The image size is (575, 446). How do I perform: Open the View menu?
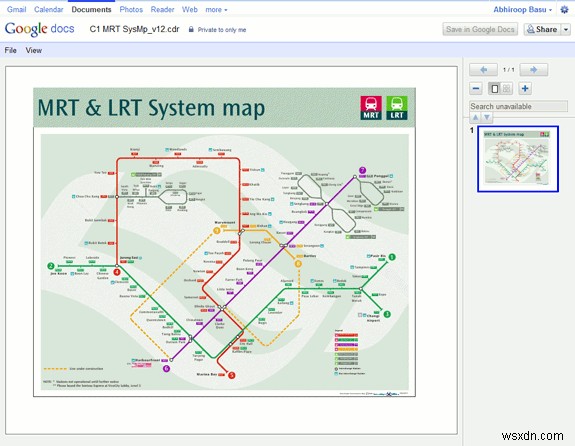(33, 50)
